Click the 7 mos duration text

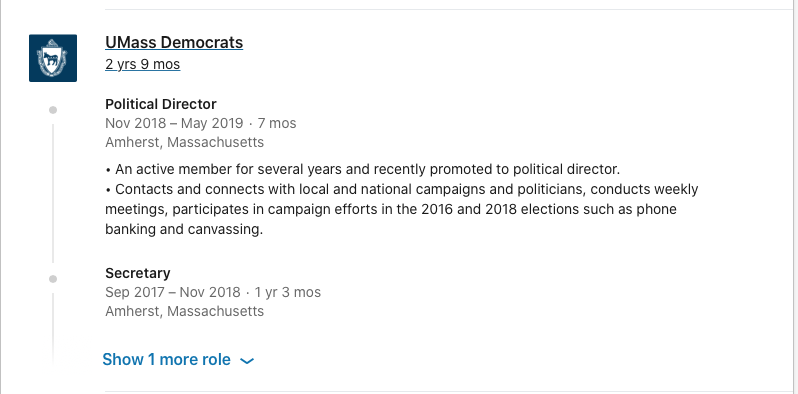point(277,123)
